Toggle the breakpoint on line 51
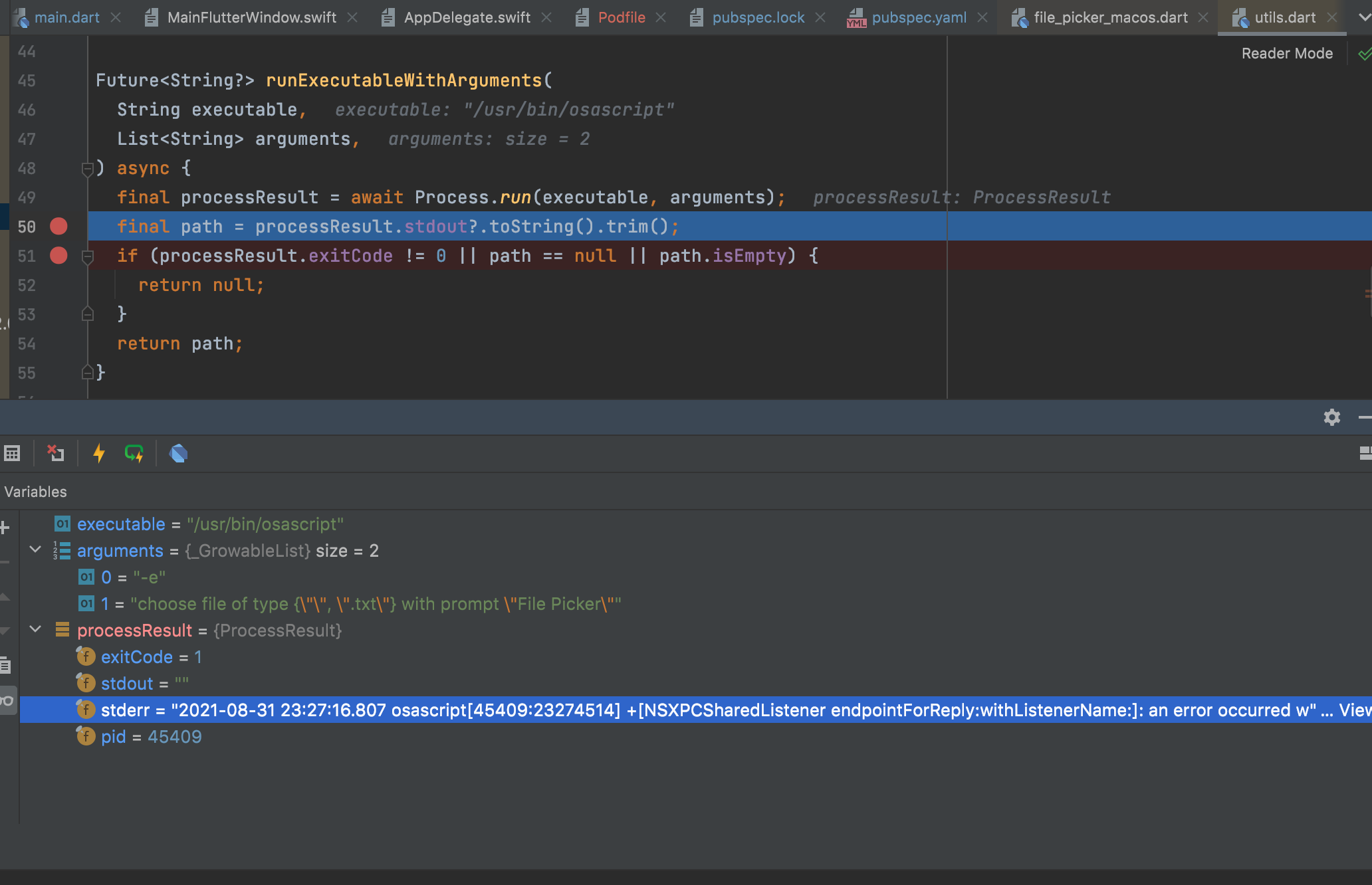This screenshot has width=1372, height=885. click(x=58, y=256)
